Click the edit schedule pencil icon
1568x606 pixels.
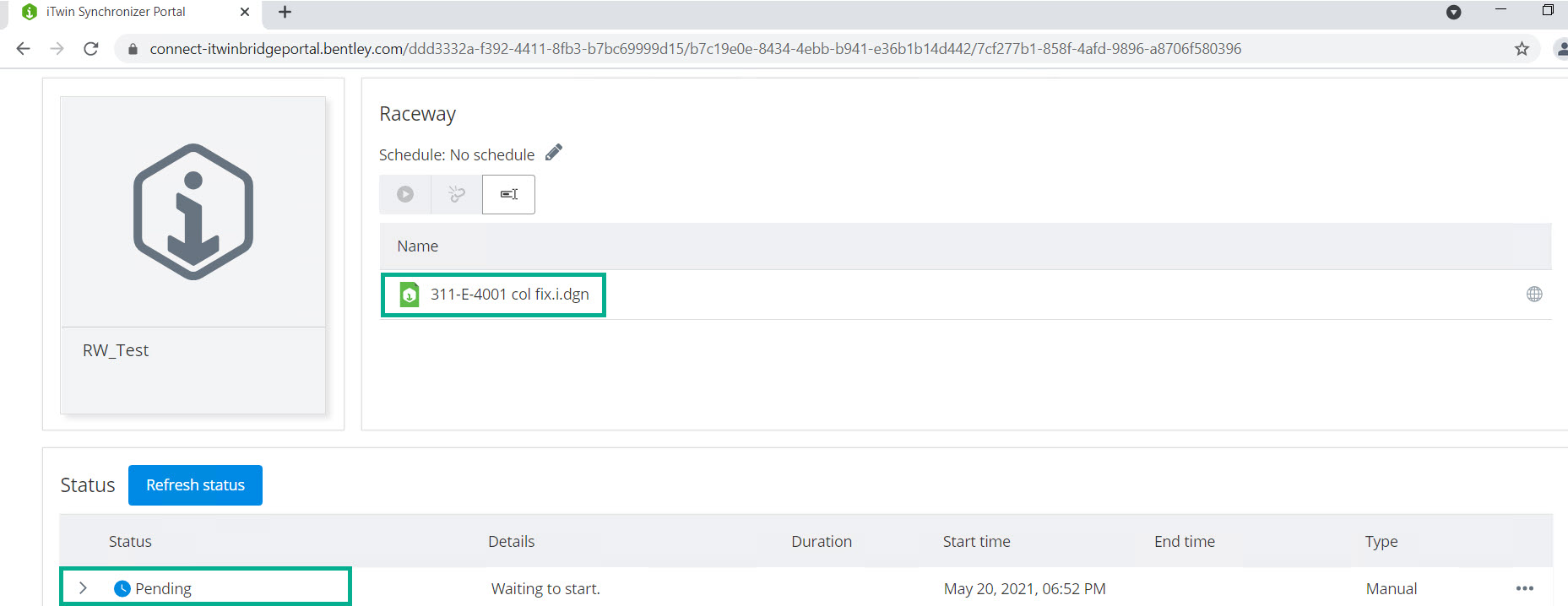tap(554, 153)
